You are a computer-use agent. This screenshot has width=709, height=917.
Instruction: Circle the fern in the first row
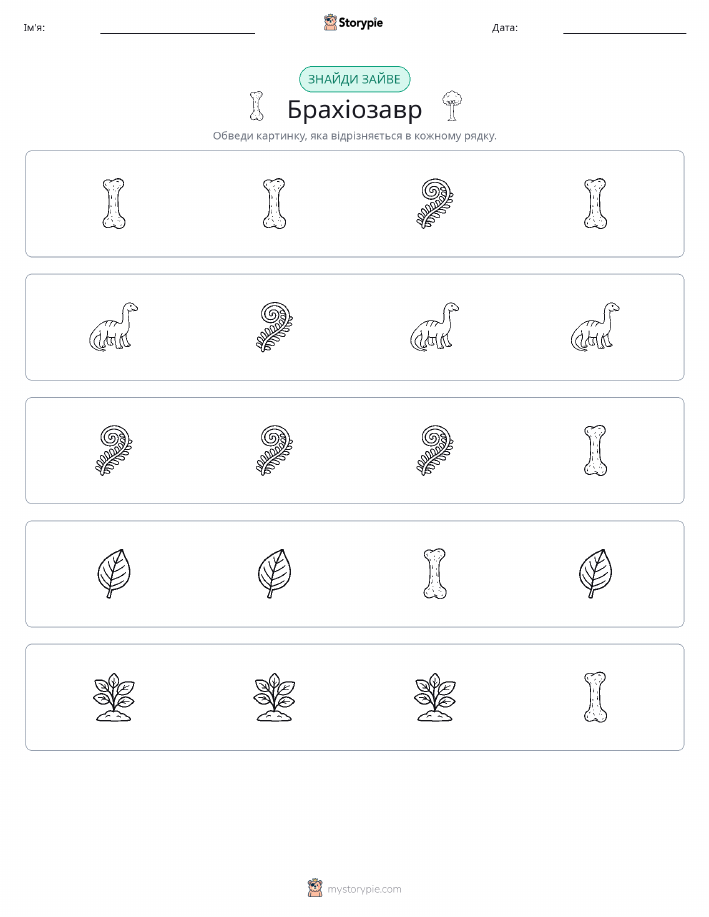[435, 204]
